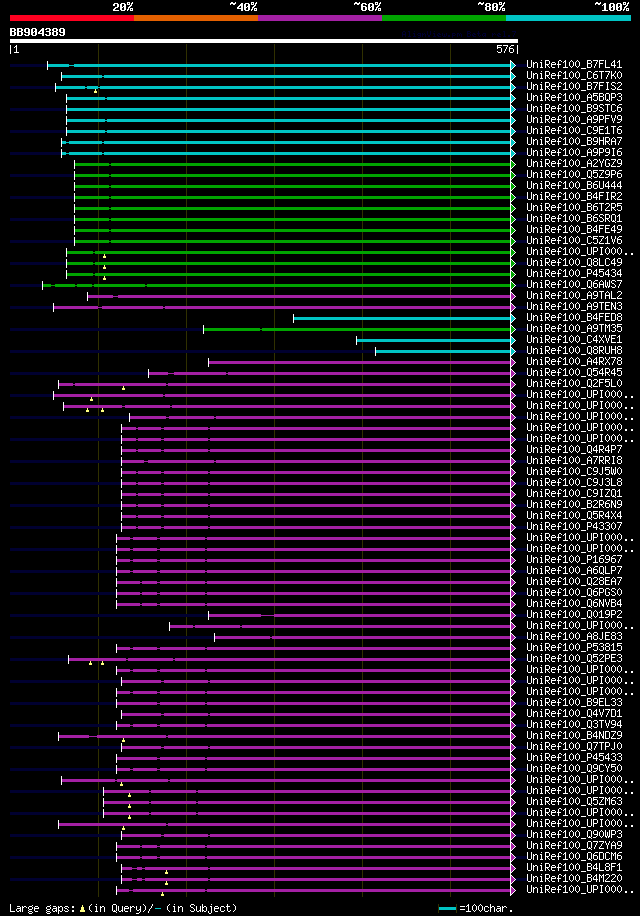Open hit UniRef100_Q019P2

coord(574,615)
